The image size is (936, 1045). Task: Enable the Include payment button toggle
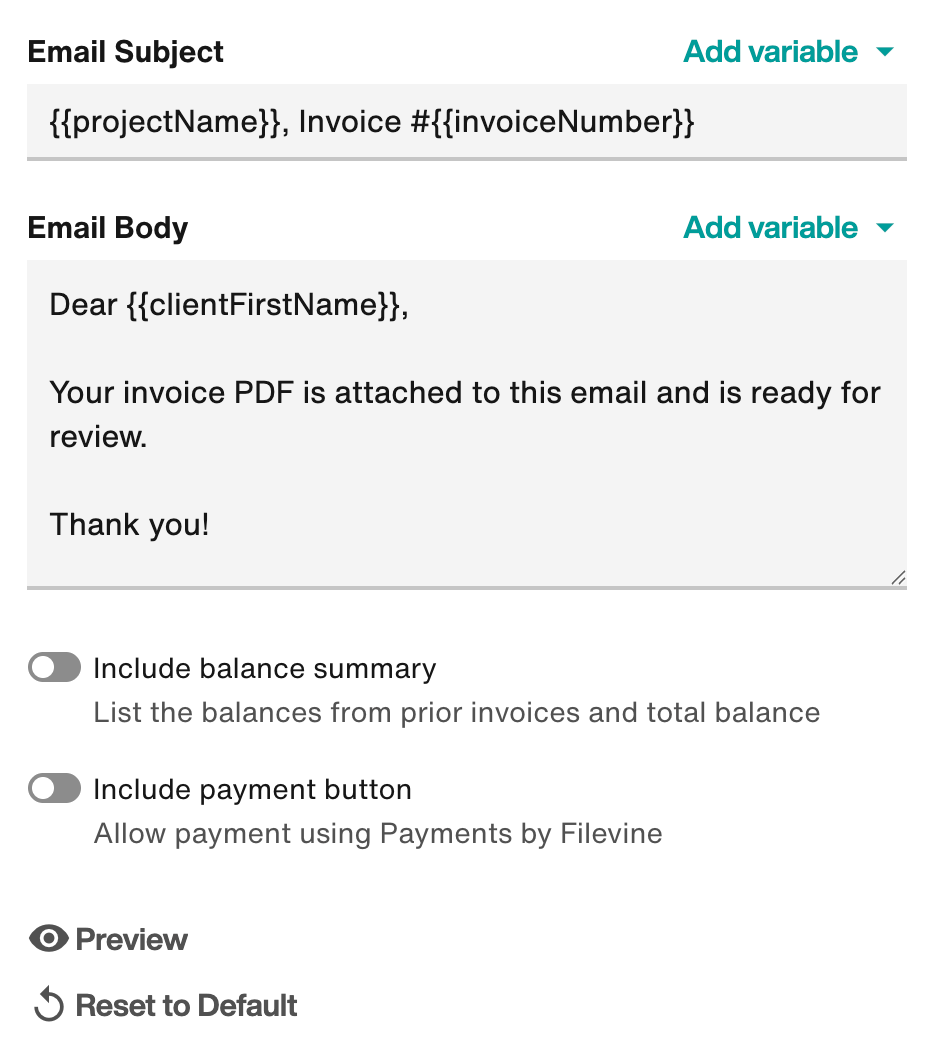point(54,788)
